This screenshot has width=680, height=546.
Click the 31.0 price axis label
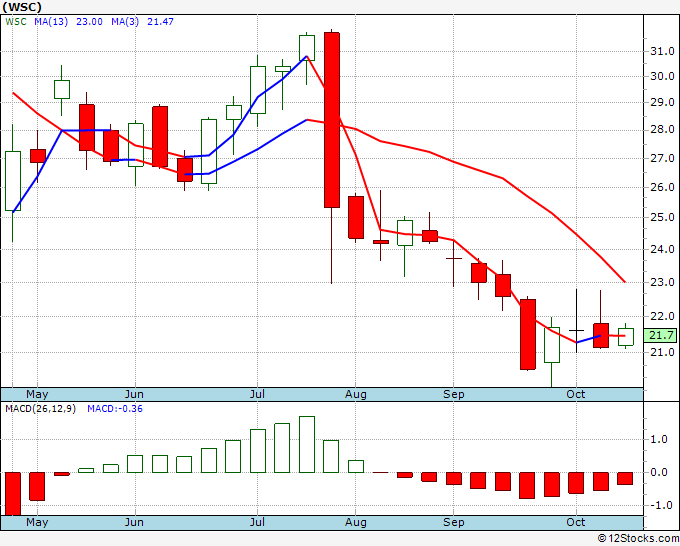[x=662, y=51]
